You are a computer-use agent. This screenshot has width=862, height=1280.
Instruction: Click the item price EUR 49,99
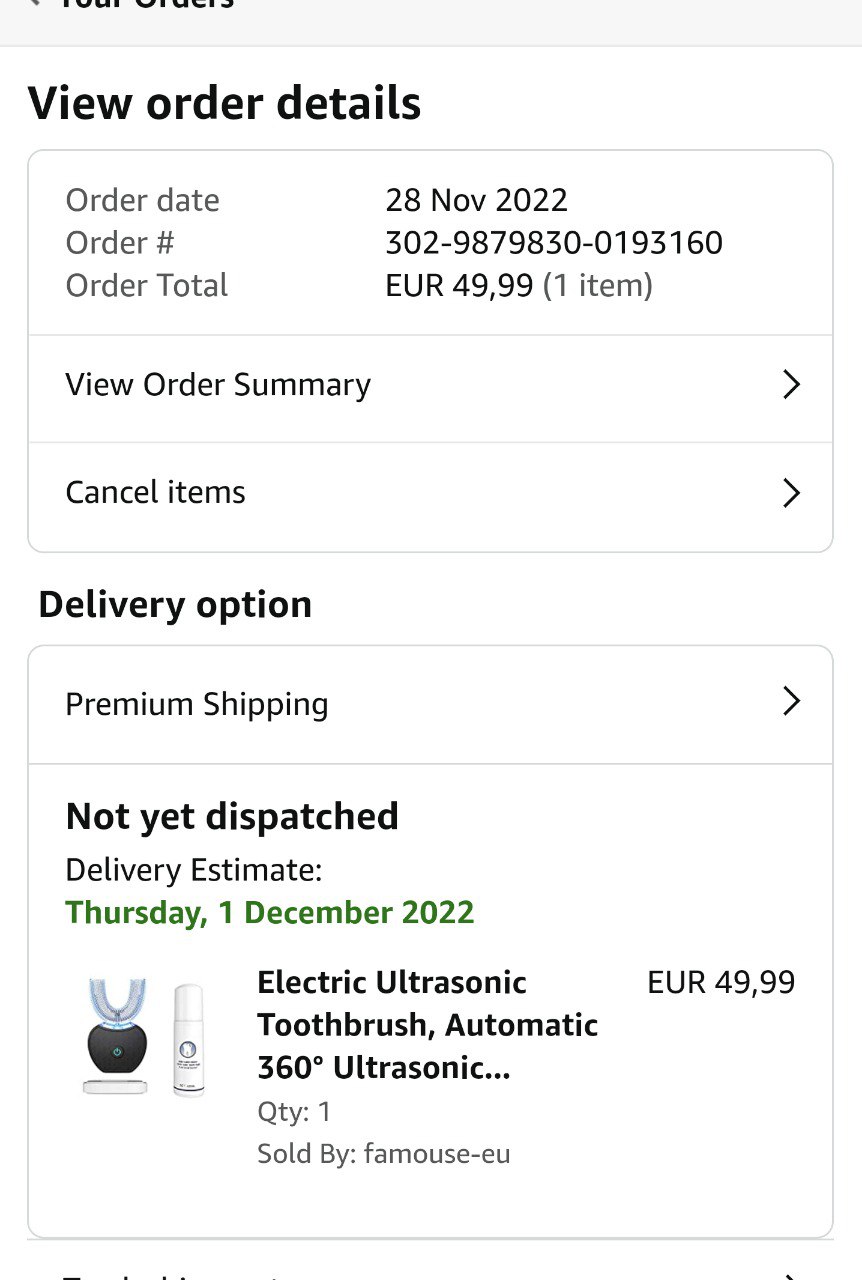point(721,982)
